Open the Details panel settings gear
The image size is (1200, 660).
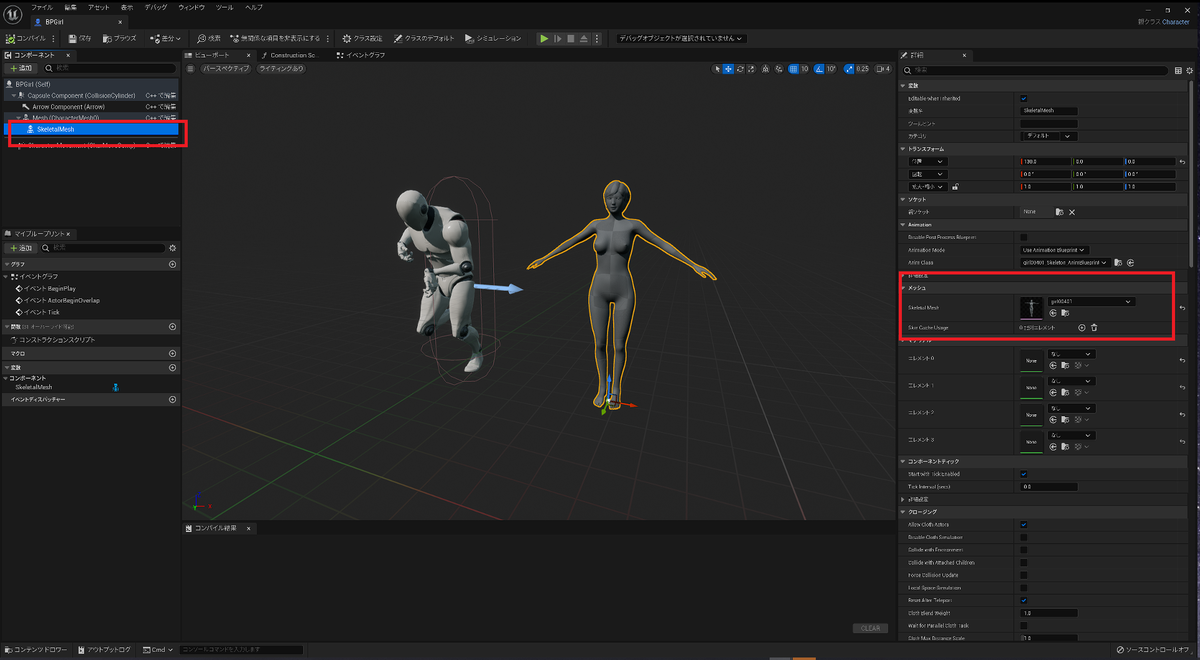tap(1190, 70)
